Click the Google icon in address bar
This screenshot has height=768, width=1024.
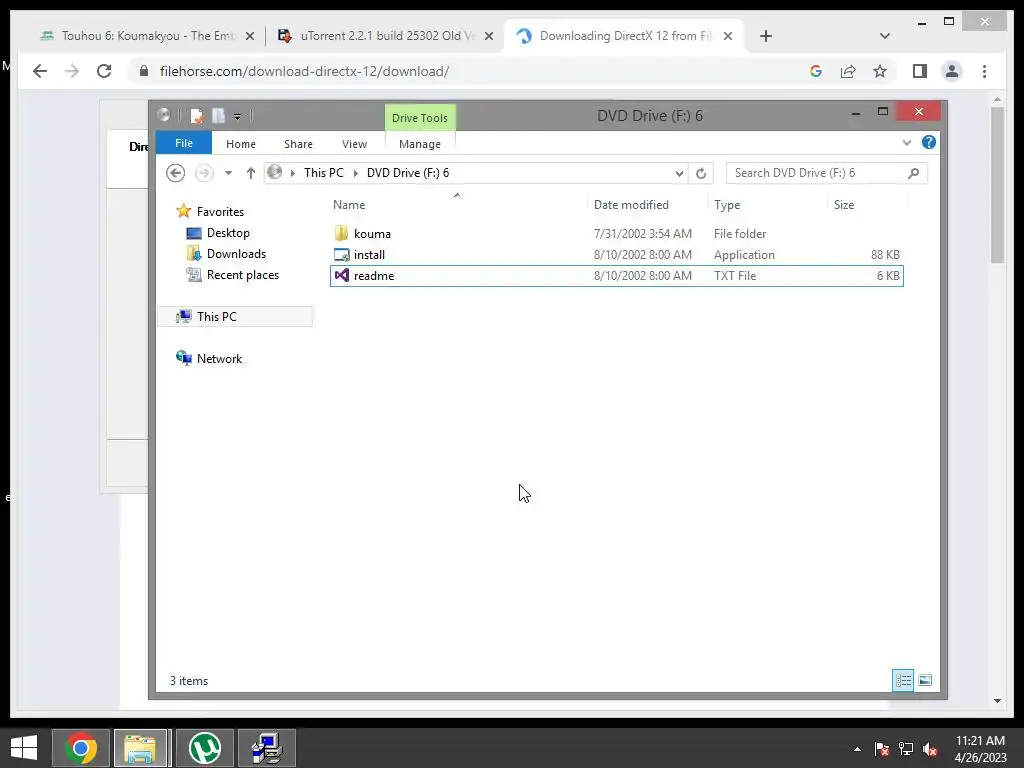coord(816,71)
